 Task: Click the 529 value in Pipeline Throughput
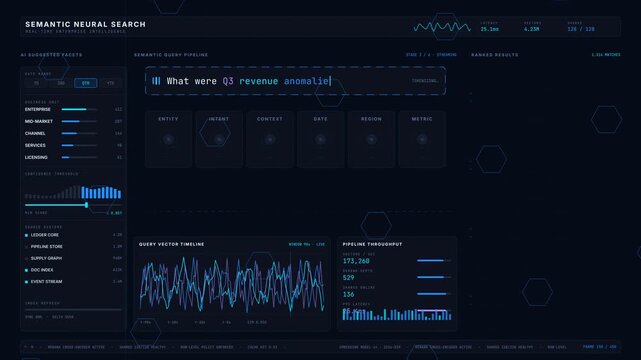pyautogui.click(x=348, y=278)
